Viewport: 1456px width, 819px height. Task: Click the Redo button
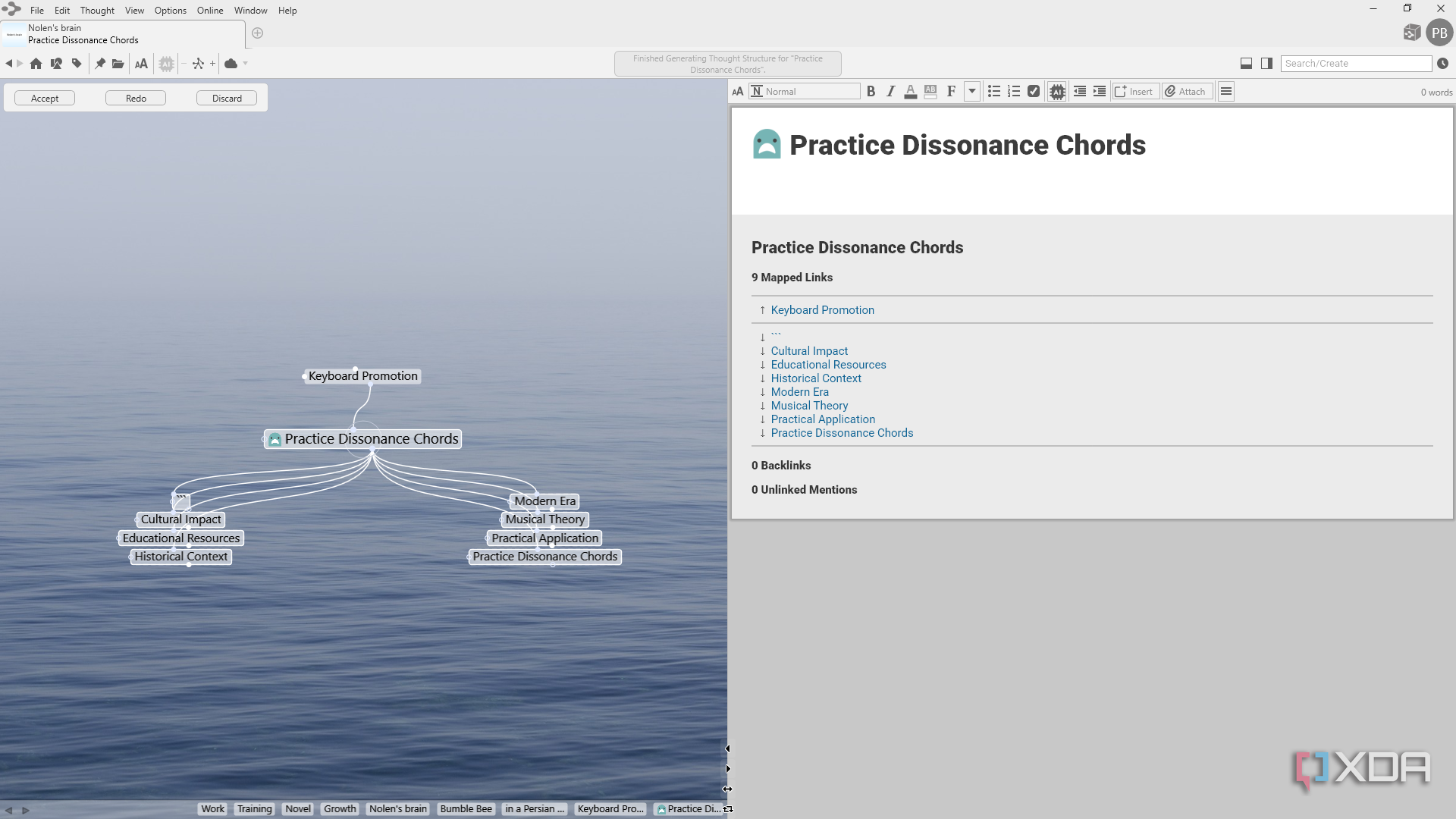136,99
